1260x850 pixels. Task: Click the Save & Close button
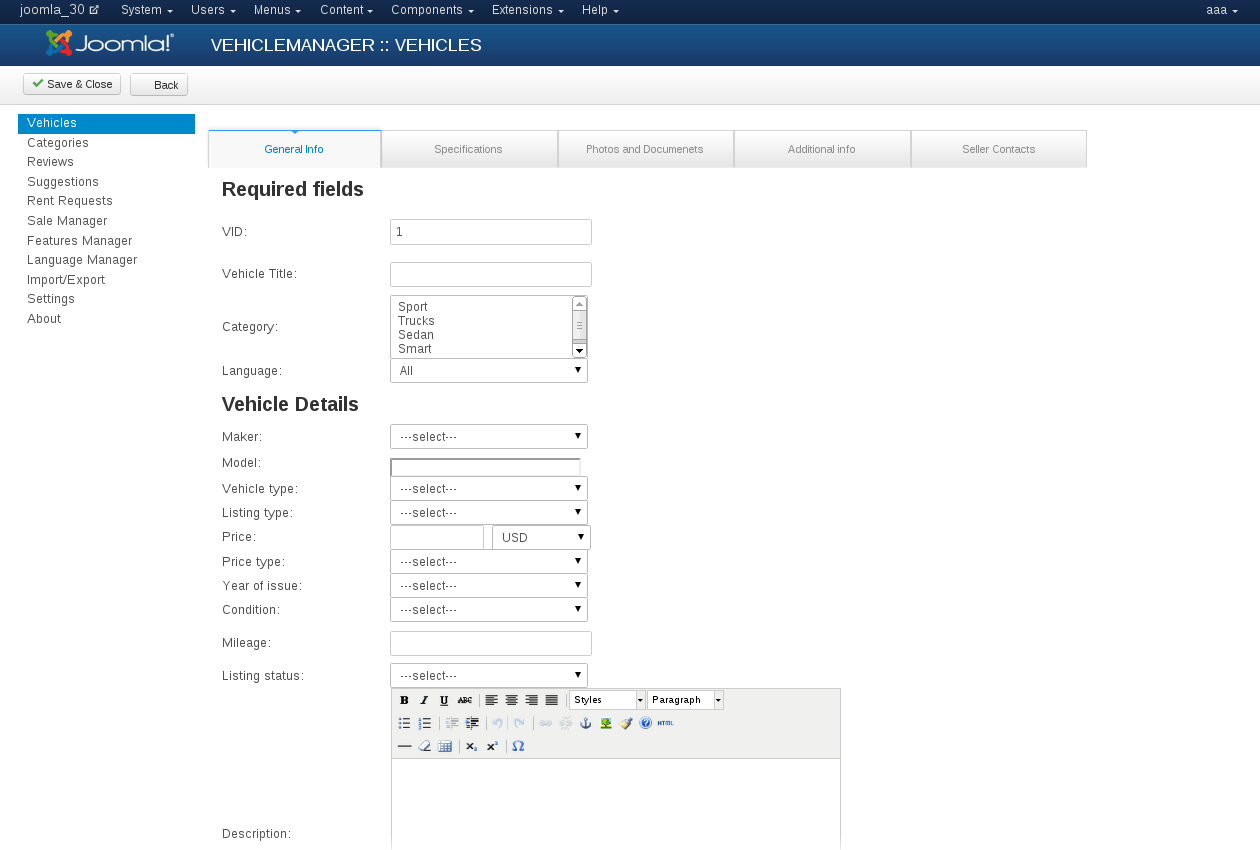pos(71,84)
